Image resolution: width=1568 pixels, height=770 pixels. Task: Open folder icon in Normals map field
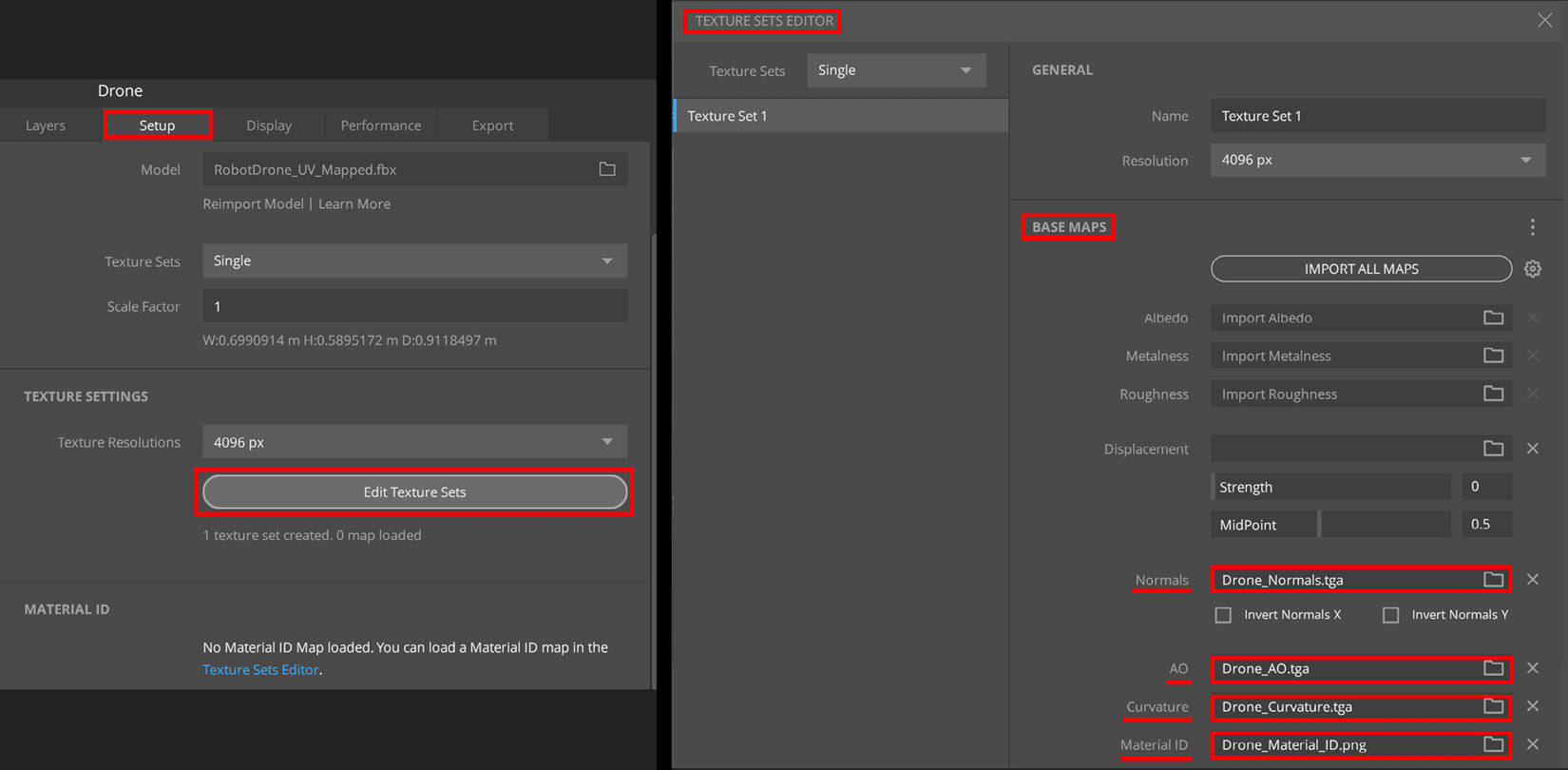pyautogui.click(x=1493, y=579)
